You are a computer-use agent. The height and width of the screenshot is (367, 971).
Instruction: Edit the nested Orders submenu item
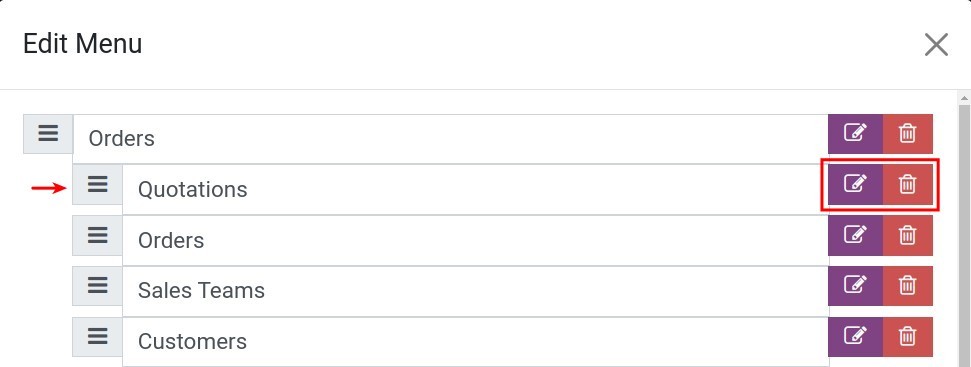855,235
